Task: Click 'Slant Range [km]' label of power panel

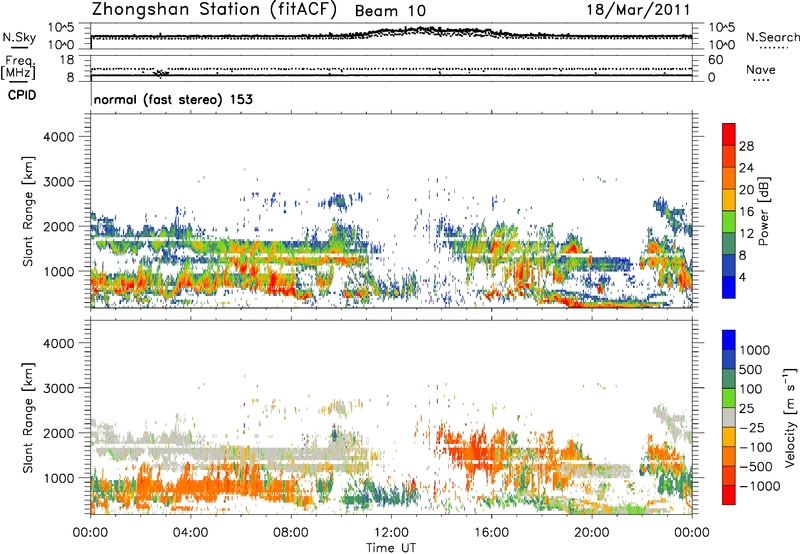Action: coord(28,211)
